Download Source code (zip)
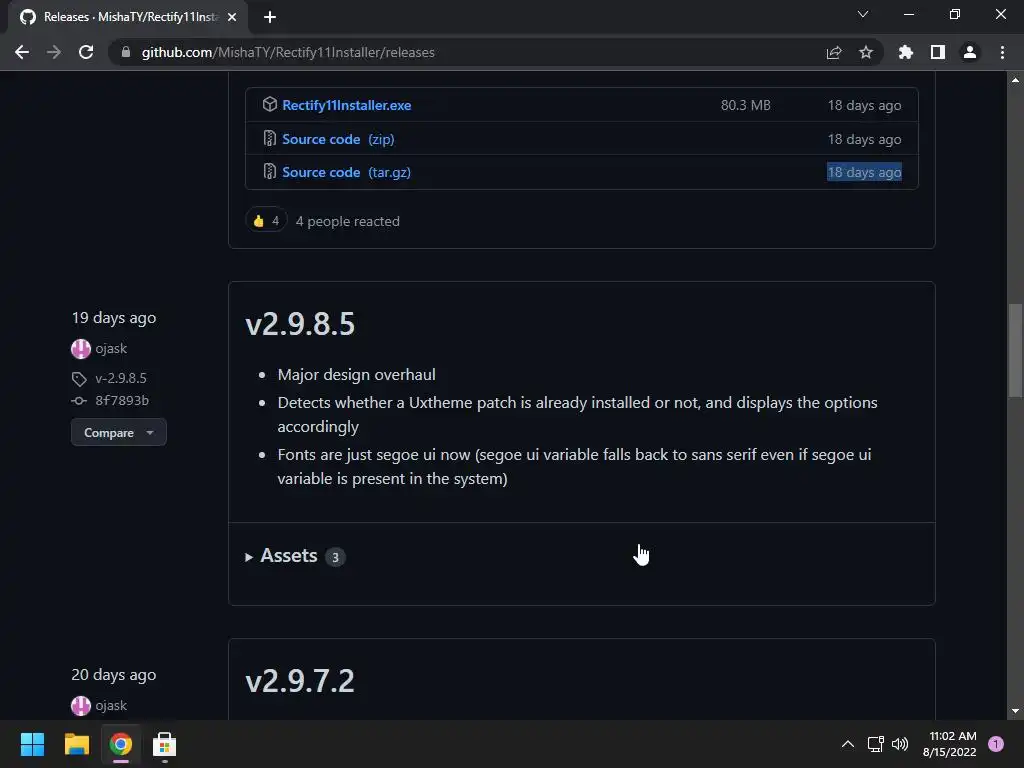This screenshot has width=1024, height=768. pyautogui.click(x=338, y=139)
